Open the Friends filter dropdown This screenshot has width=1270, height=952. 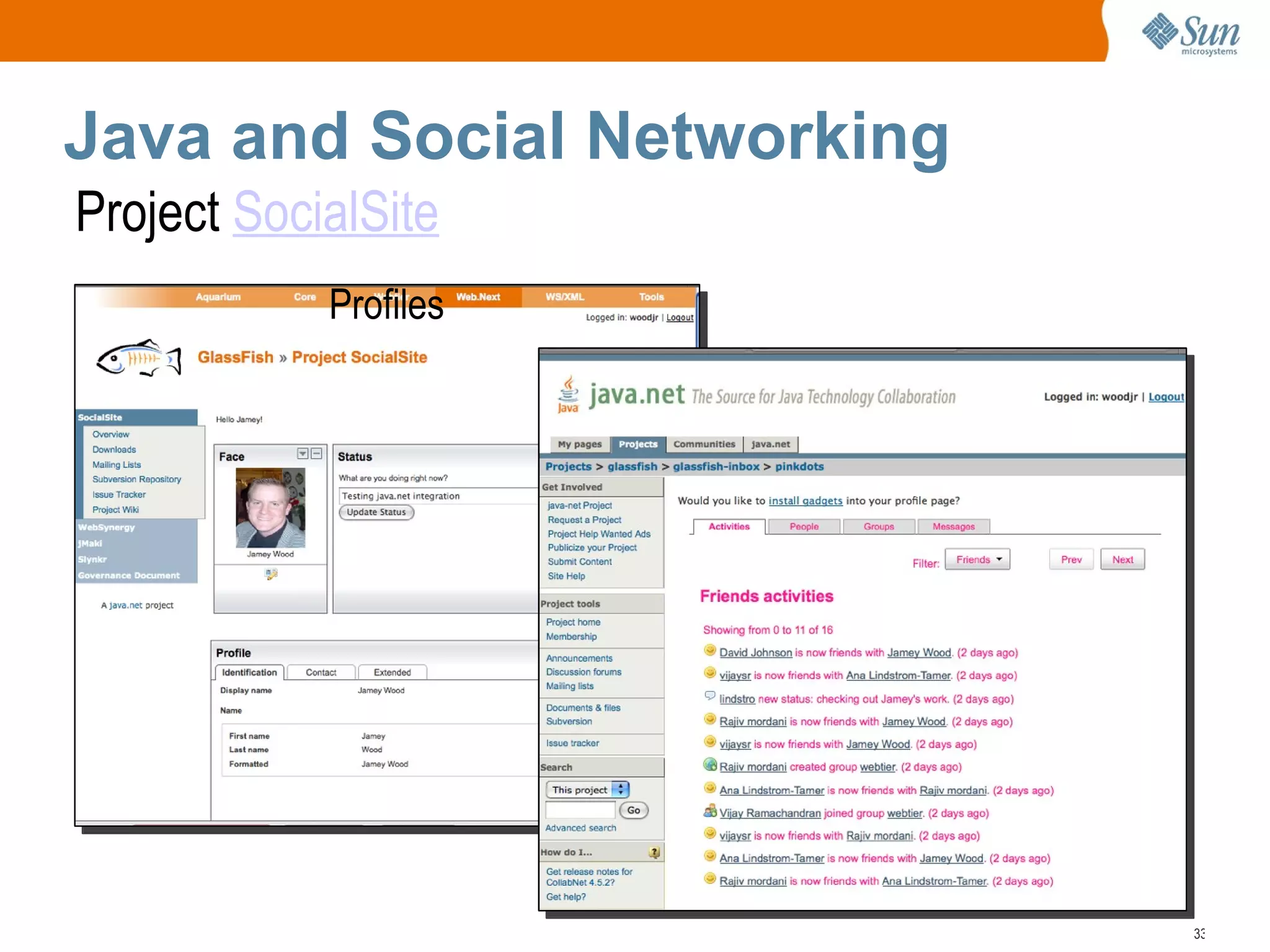tap(978, 560)
